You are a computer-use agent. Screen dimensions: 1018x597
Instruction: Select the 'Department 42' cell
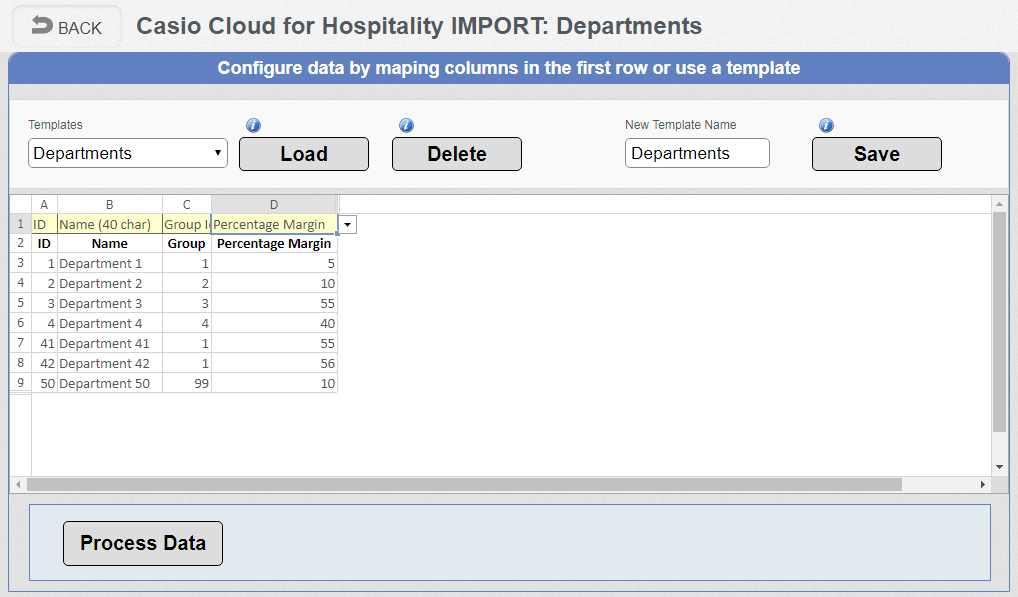(x=110, y=363)
